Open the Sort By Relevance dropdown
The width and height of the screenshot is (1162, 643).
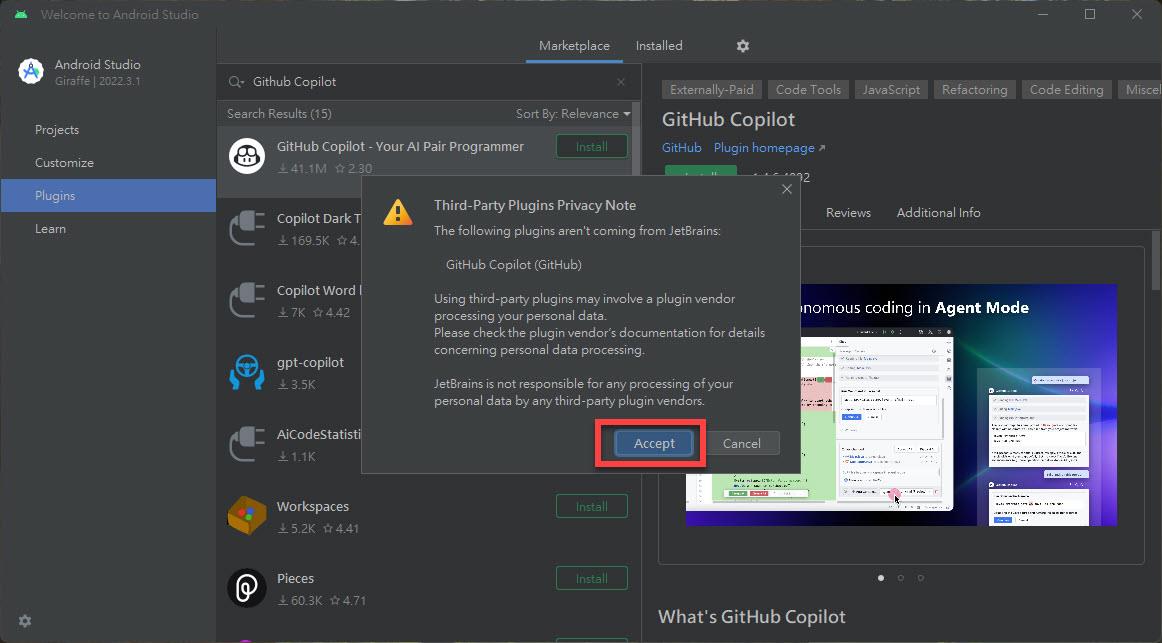coord(573,114)
